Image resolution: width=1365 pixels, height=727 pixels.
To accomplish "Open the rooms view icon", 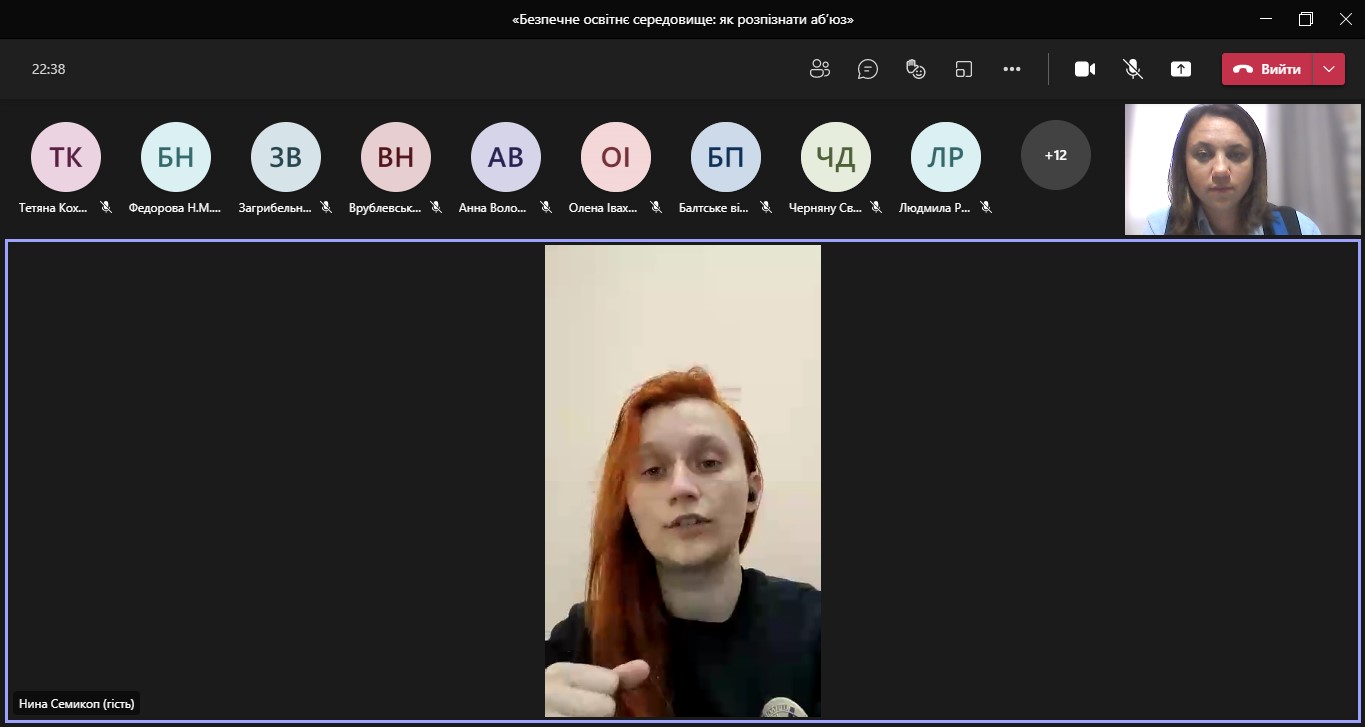I will click(x=964, y=69).
